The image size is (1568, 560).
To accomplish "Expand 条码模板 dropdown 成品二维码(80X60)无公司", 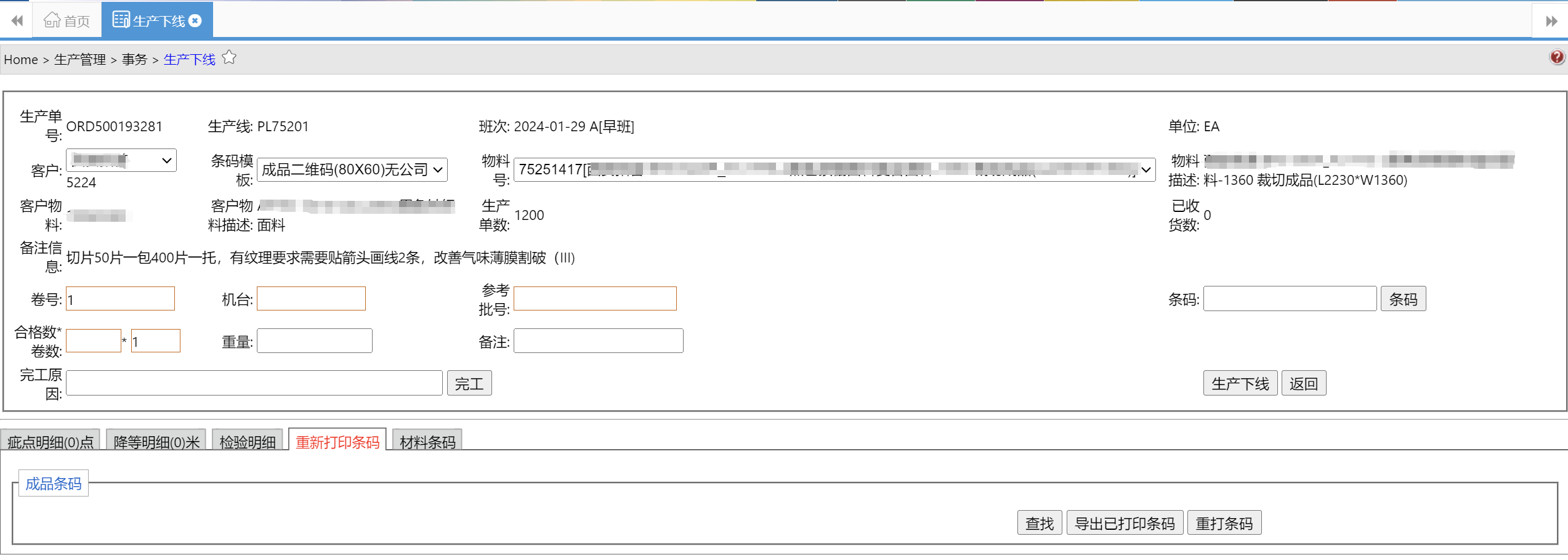I will [x=352, y=169].
